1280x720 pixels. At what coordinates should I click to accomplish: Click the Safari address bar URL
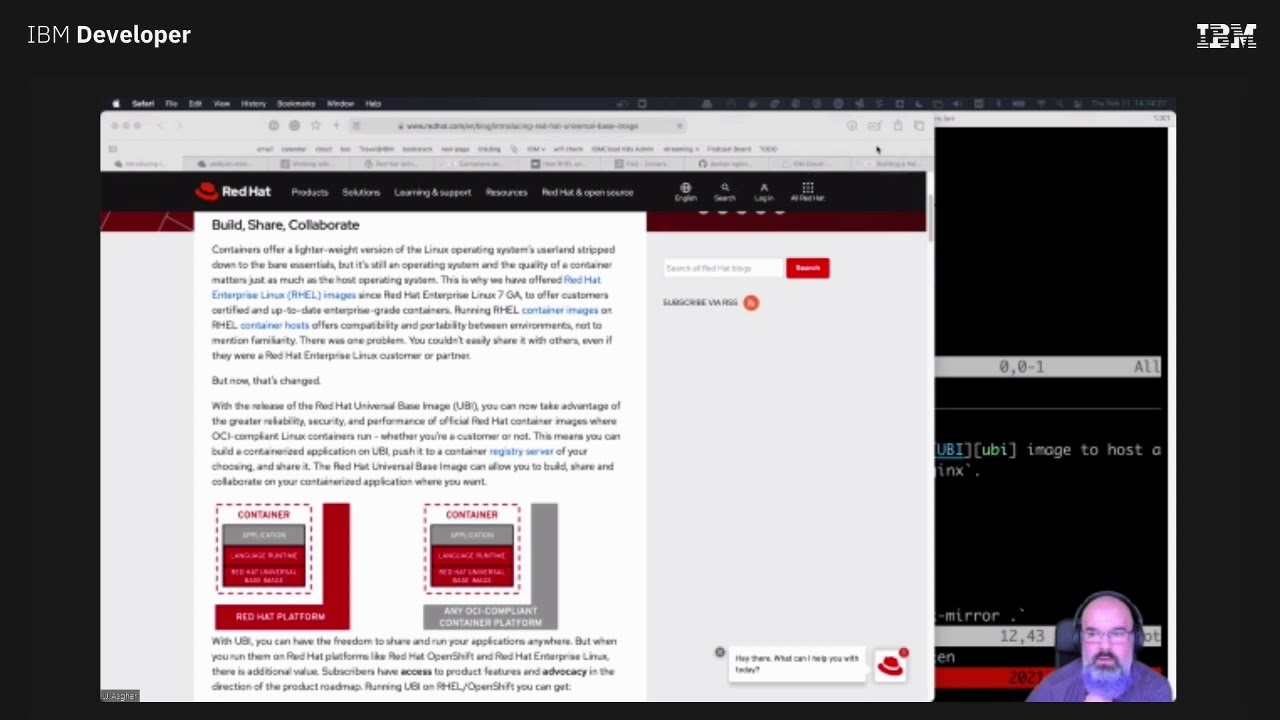[518, 126]
